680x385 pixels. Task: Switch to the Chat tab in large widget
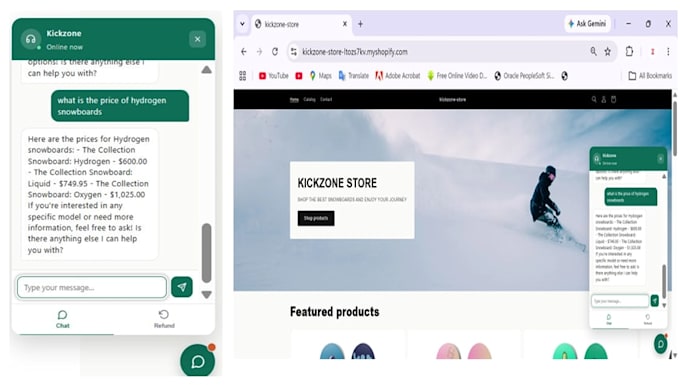tap(62, 319)
